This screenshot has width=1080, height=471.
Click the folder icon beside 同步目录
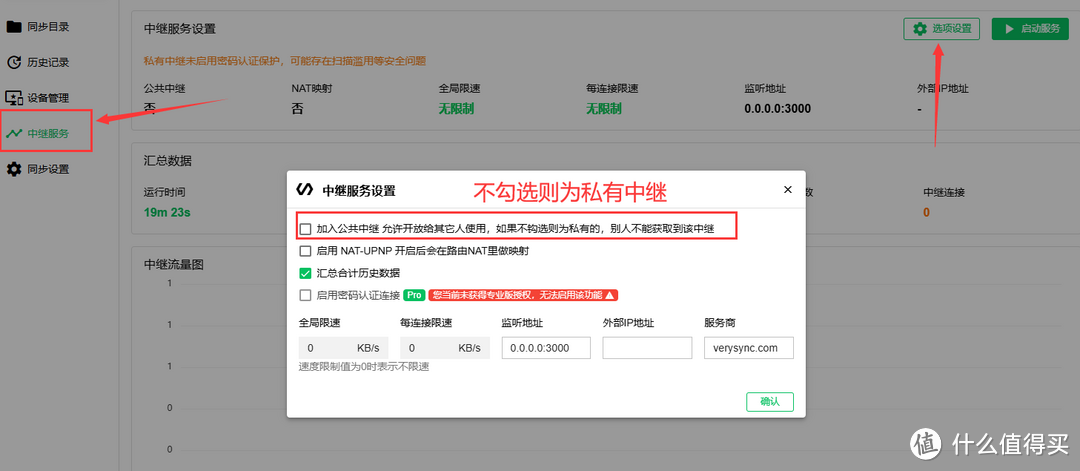[14, 27]
